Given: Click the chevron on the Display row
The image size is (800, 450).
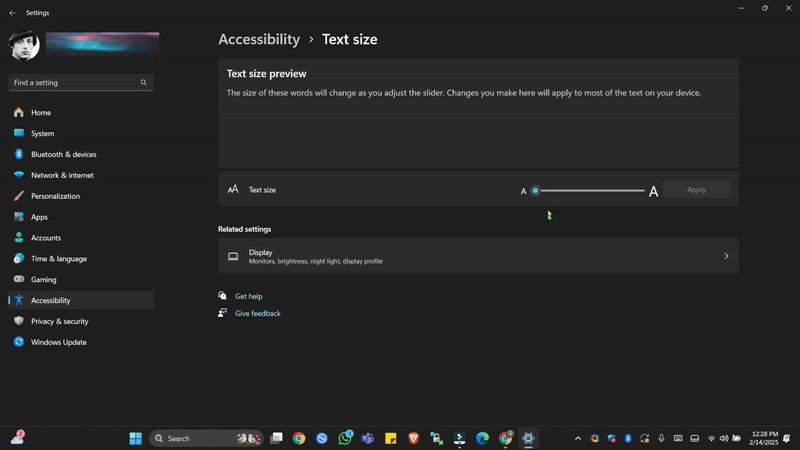Looking at the screenshot, I should (x=727, y=256).
